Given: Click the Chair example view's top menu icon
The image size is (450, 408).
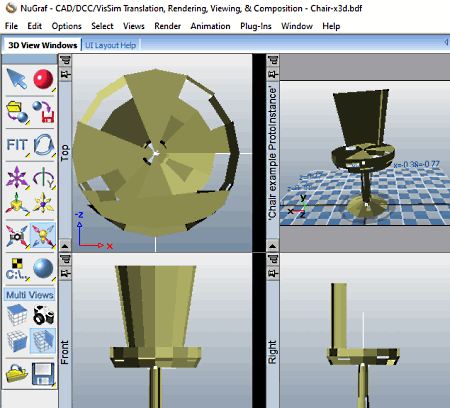Looking at the screenshot, I should pyautogui.click(x=273, y=60).
